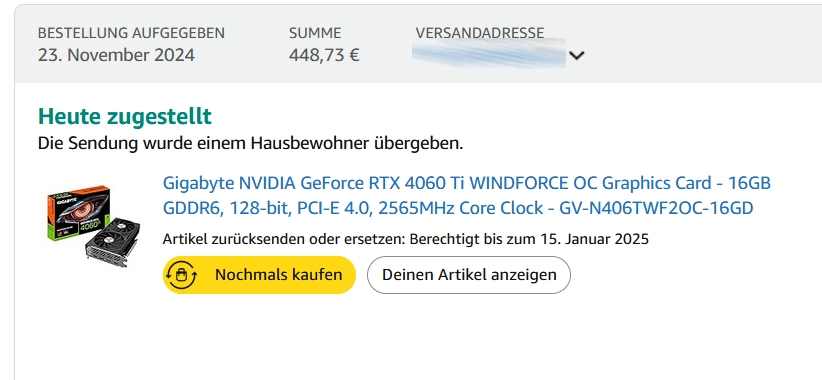The height and width of the screenshot is (380, 822).
Task: Click the buy-again basket icon
Action: click(181, 275)
